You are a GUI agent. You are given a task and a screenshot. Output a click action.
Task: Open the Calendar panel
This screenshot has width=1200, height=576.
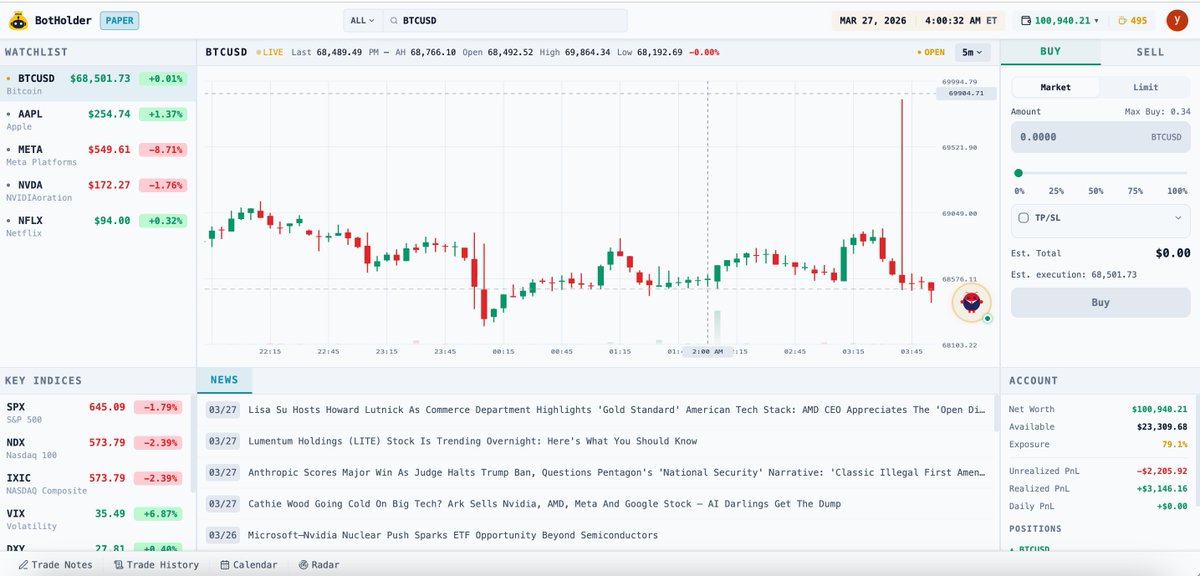tap(249, 564)
